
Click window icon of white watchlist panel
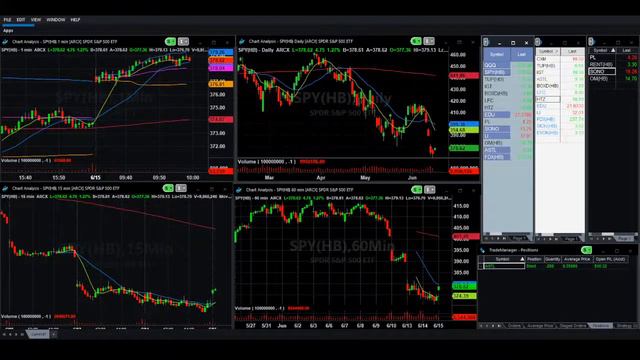tap(538, 42)
